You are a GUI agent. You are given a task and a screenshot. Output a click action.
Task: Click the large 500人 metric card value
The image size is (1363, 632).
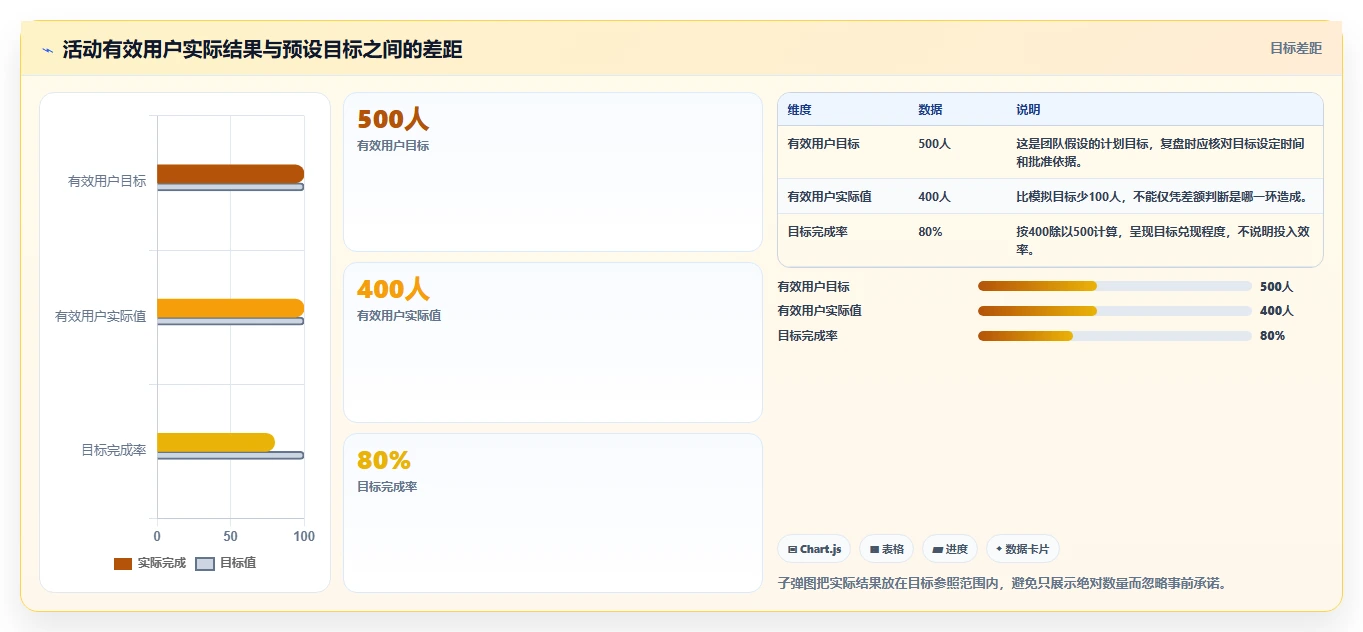pos(393,120)
